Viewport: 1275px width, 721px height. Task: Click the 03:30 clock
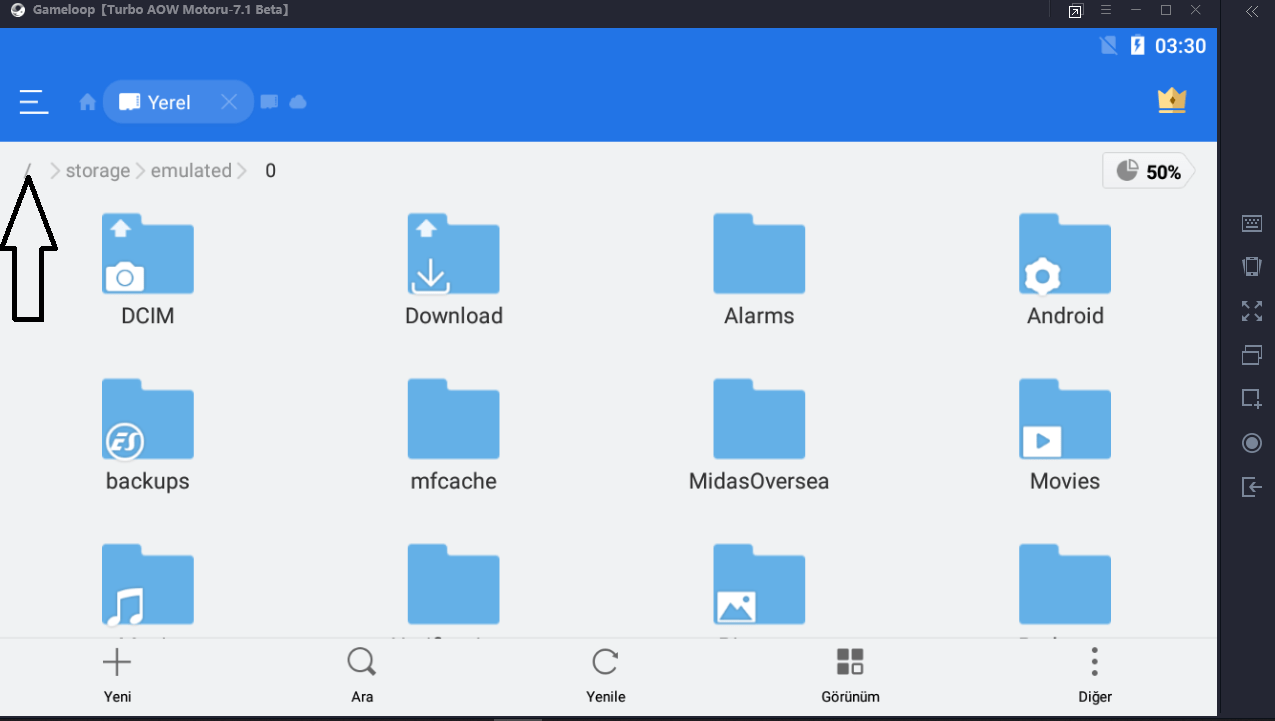point(1181,46)
